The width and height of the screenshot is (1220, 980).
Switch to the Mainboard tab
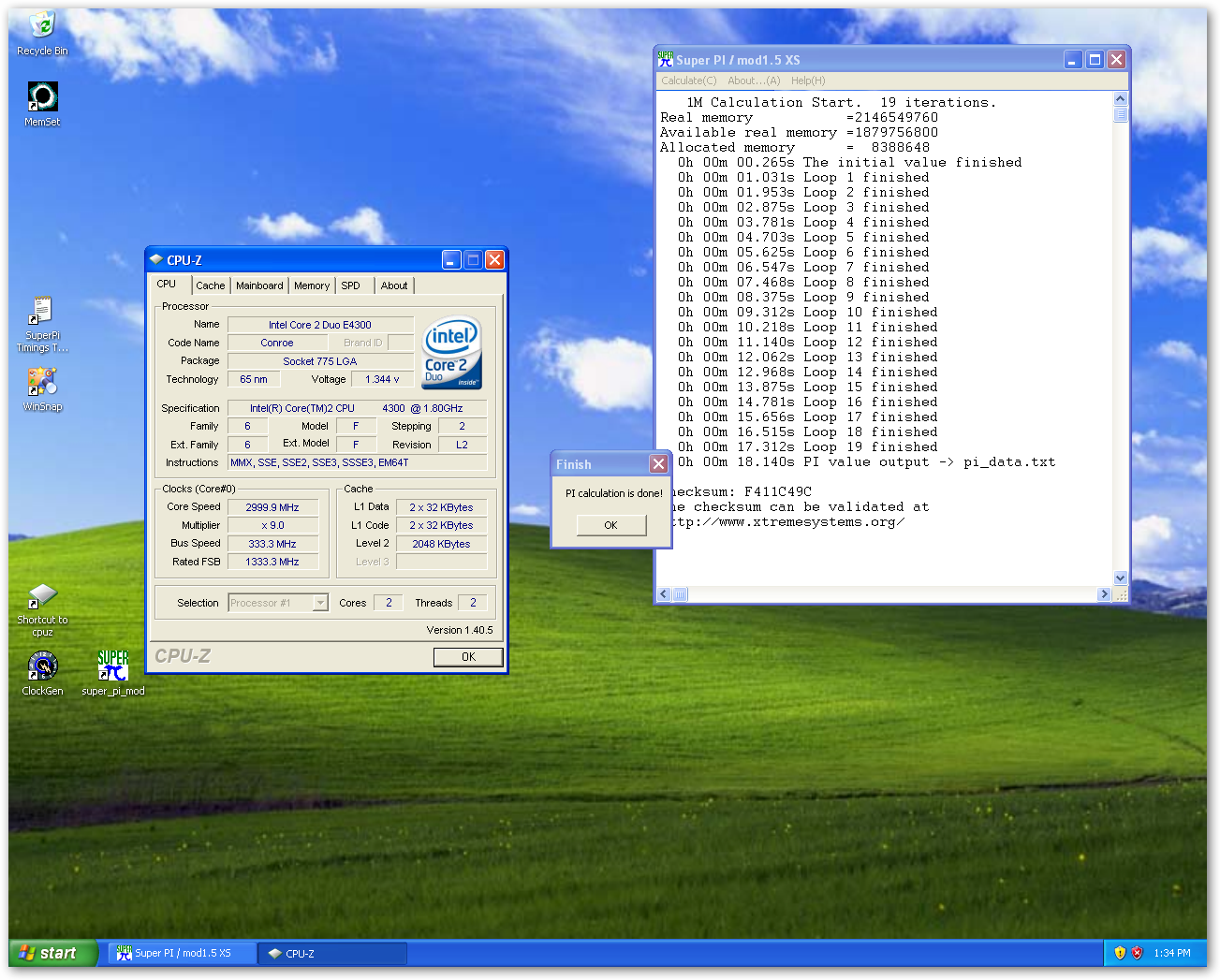pos(259,285)
